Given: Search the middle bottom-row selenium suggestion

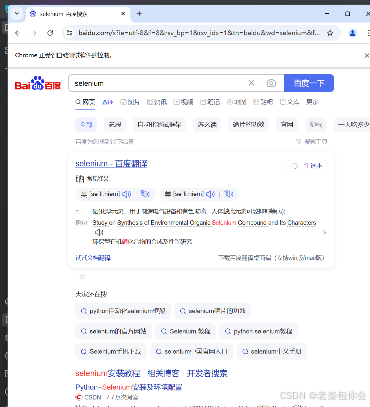Looking at the screenshot, I should [x=192, y=351].
